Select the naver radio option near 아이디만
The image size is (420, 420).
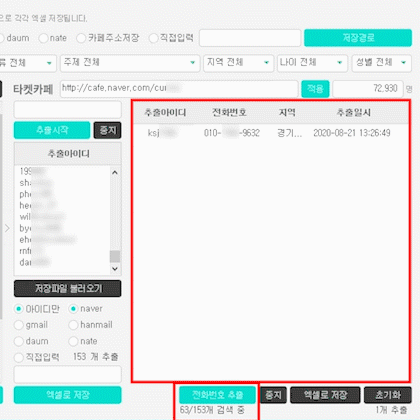point(73,309)
